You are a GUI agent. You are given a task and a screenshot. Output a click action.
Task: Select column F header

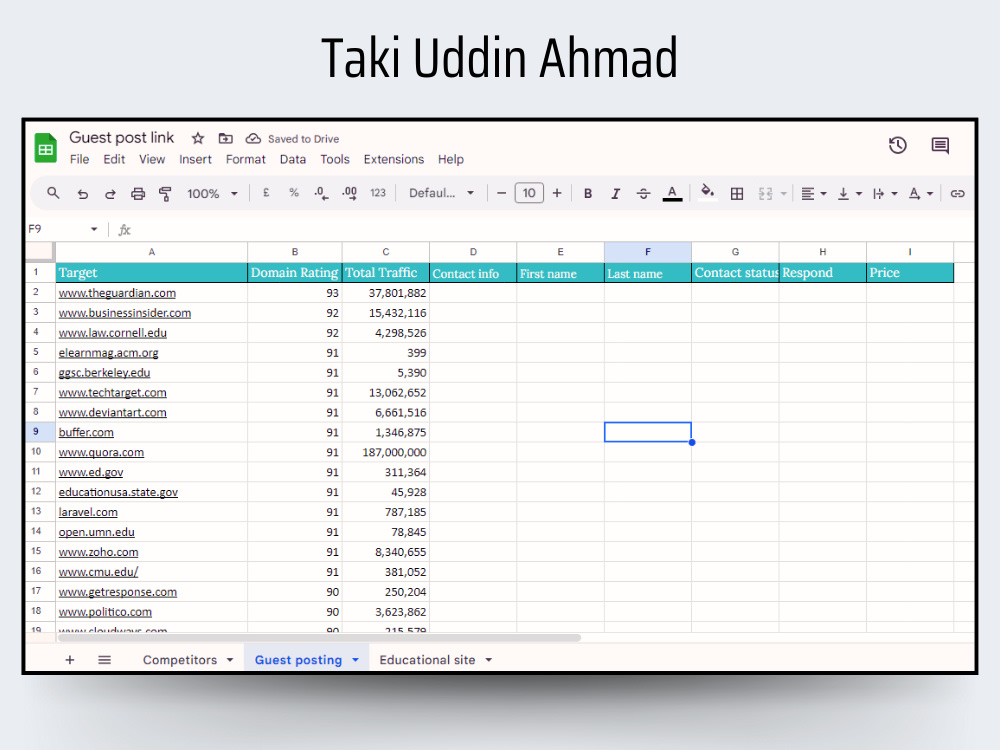647,252
